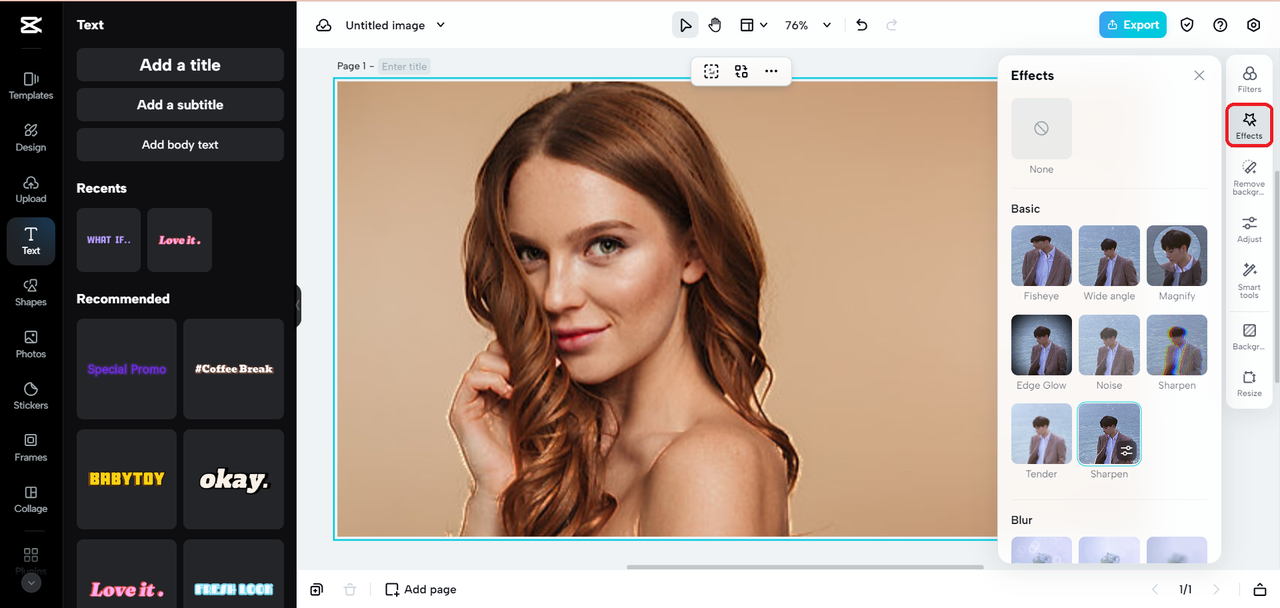Select the pointer Select tool
The height and width of the screenshot is (608, 1280).
[x=685, y=25]
